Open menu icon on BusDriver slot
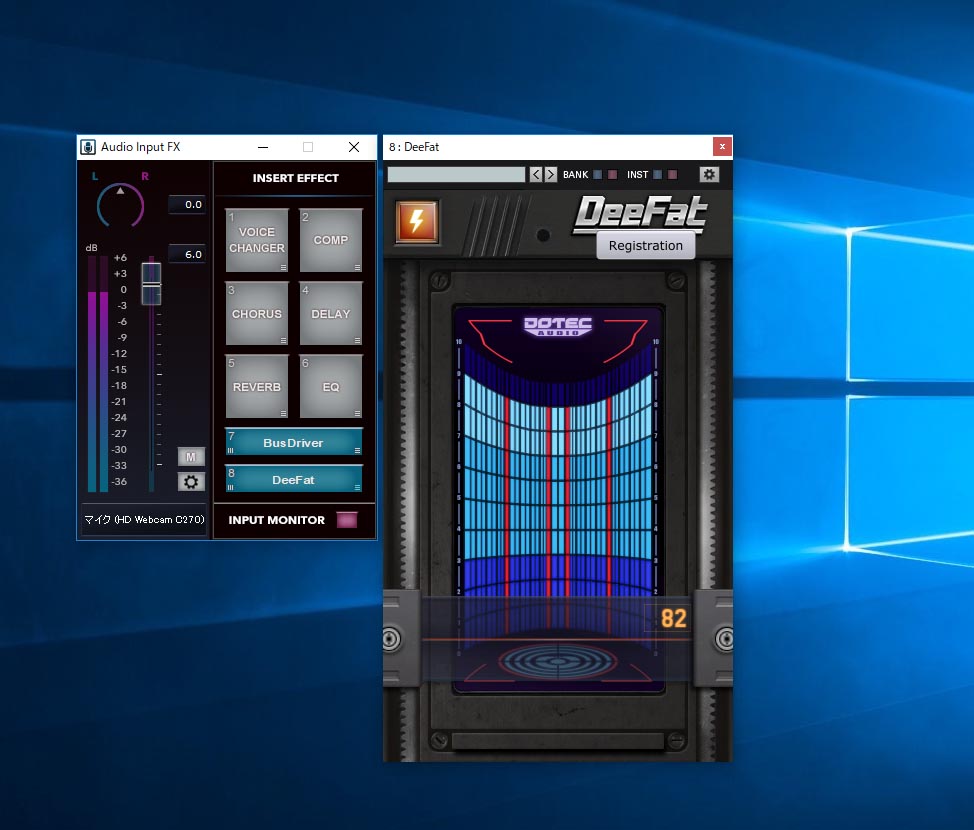The image size is (974, 830). 357,450
